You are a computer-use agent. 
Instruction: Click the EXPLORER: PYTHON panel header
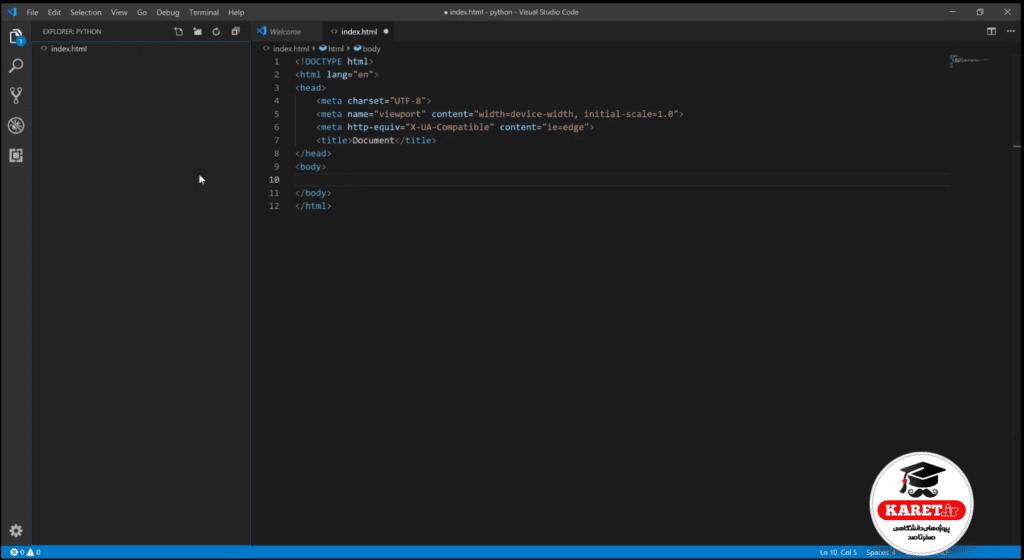tap(72, 31)
